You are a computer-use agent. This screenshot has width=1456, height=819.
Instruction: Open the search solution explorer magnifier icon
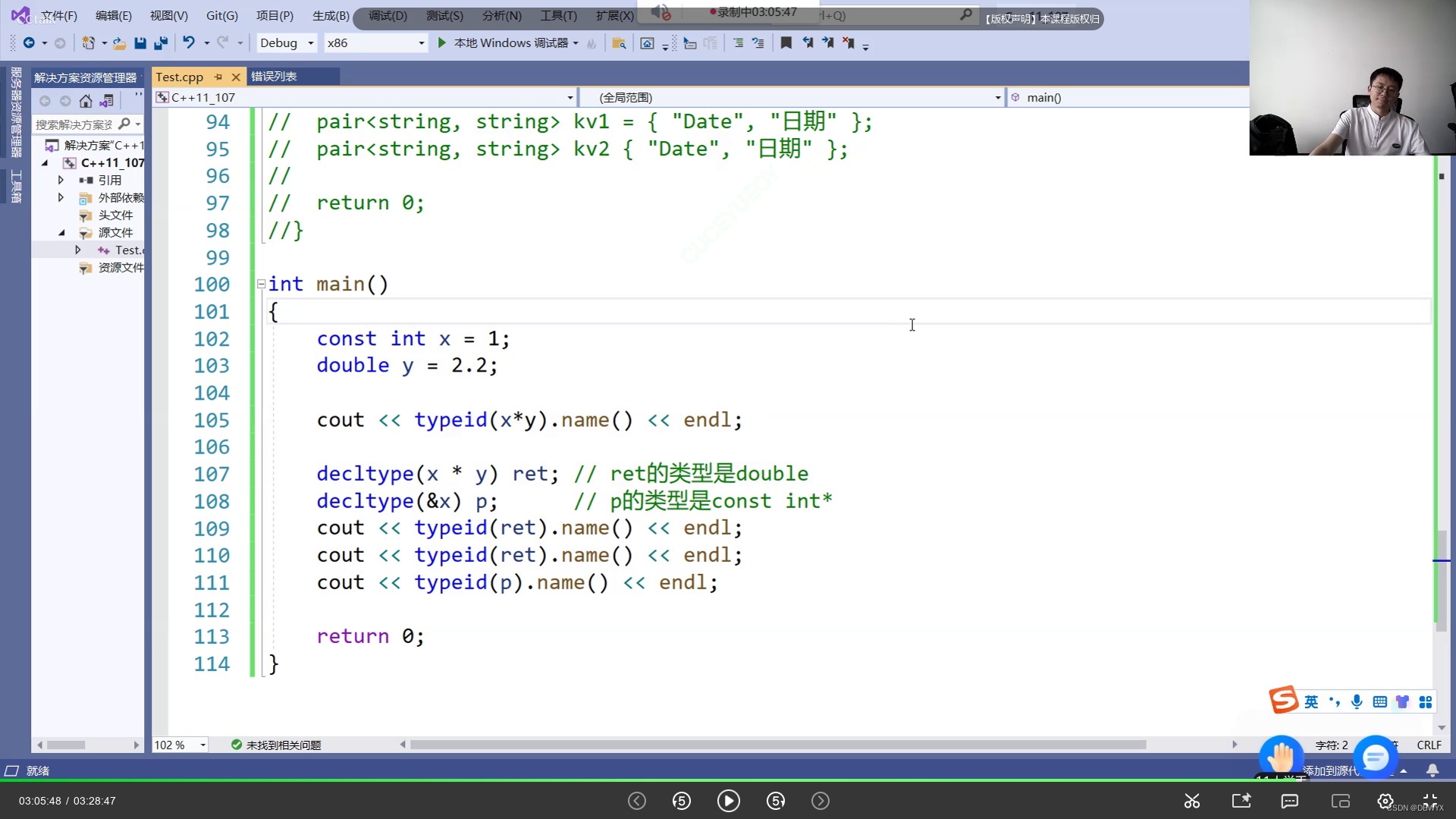(x=124, y=124)
